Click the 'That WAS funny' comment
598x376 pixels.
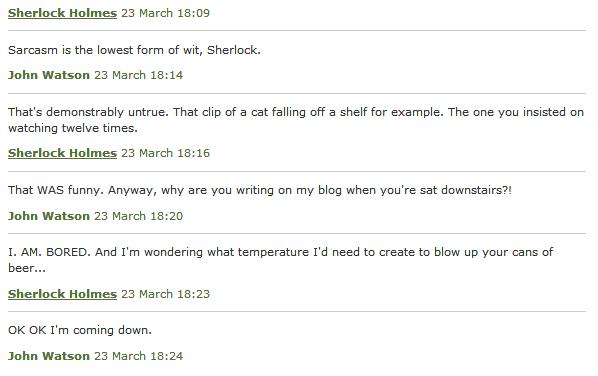pyautogui.click(x=260, y=190)
